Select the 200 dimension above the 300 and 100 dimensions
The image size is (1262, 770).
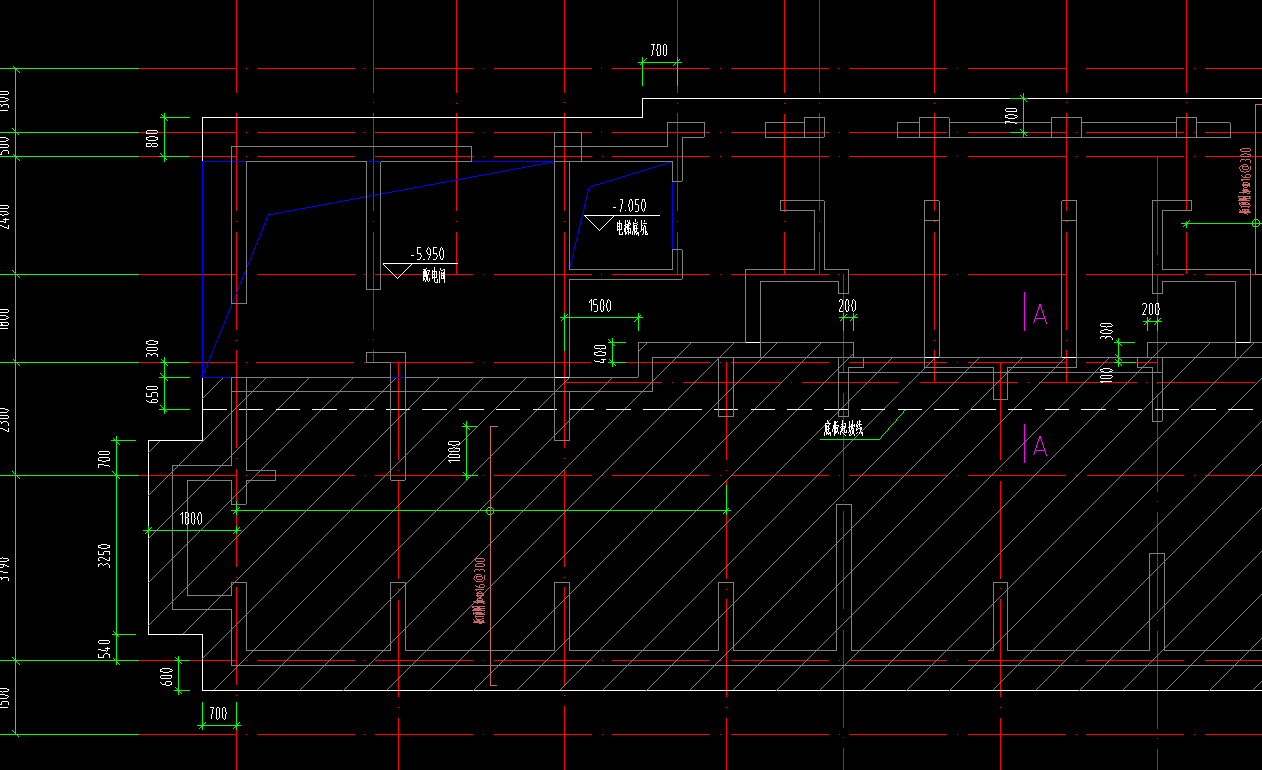pyautogui.click(x=1151, y=310)
